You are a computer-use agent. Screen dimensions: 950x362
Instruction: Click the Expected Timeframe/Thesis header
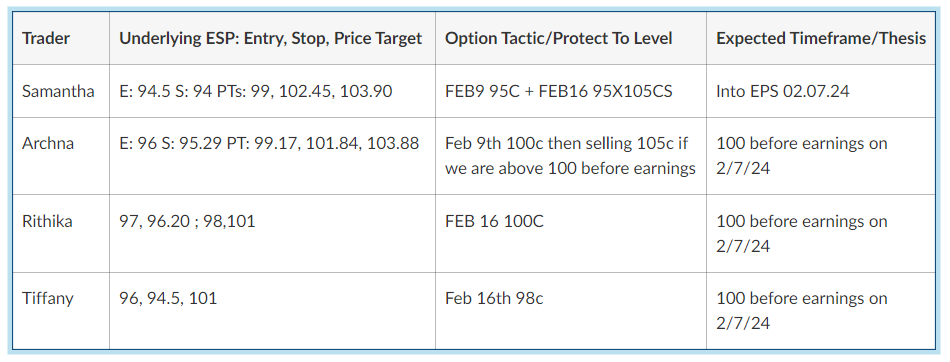click(821, 39)
